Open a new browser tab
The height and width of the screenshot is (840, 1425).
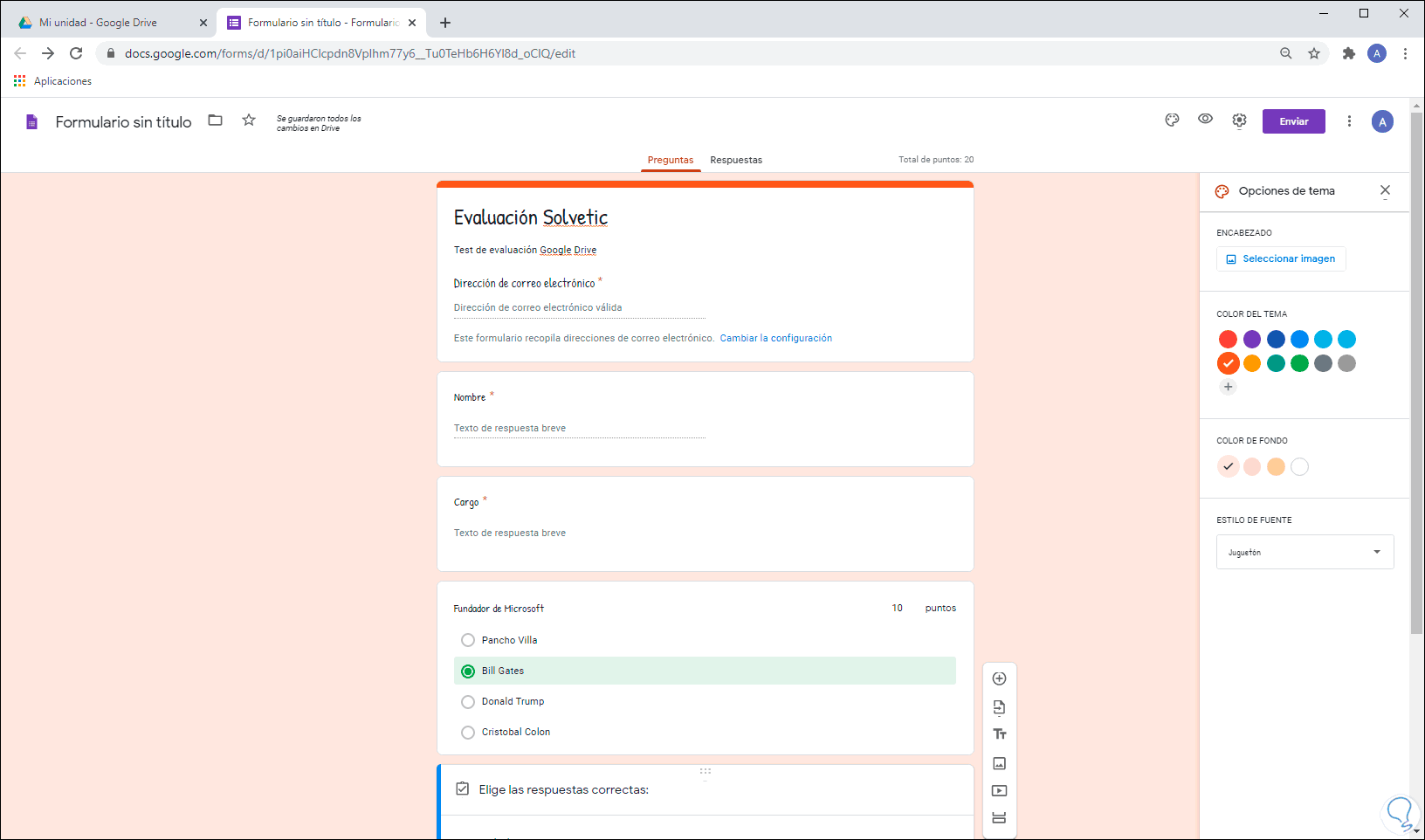[445, 23]
